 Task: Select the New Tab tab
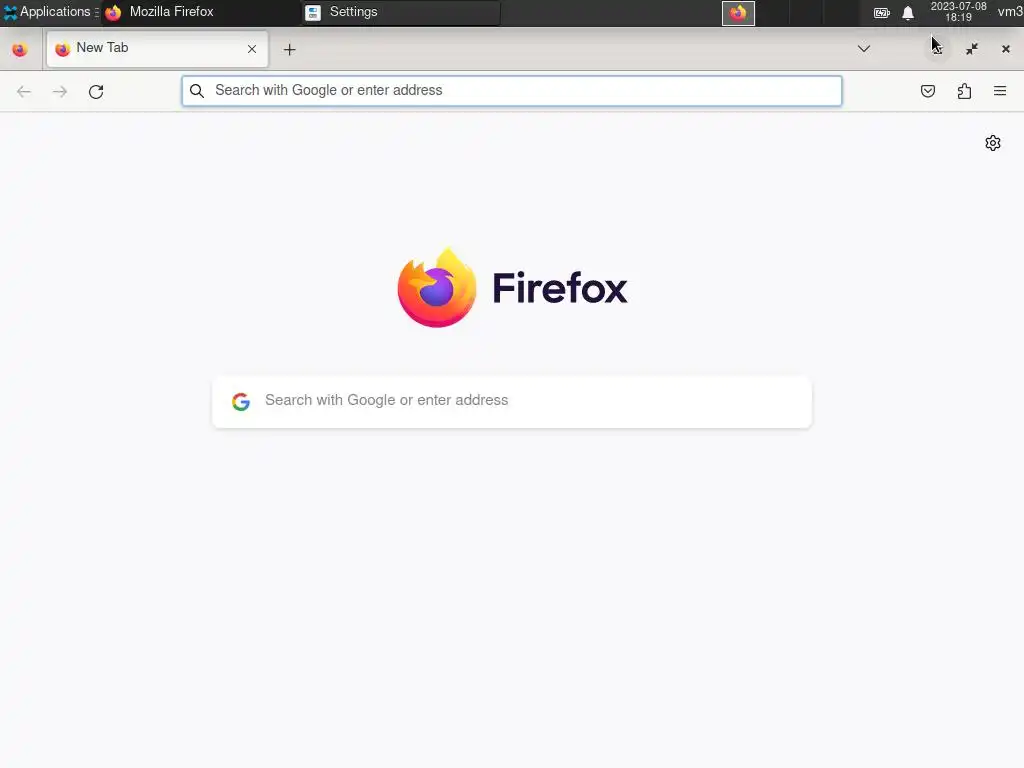(157, 49)
